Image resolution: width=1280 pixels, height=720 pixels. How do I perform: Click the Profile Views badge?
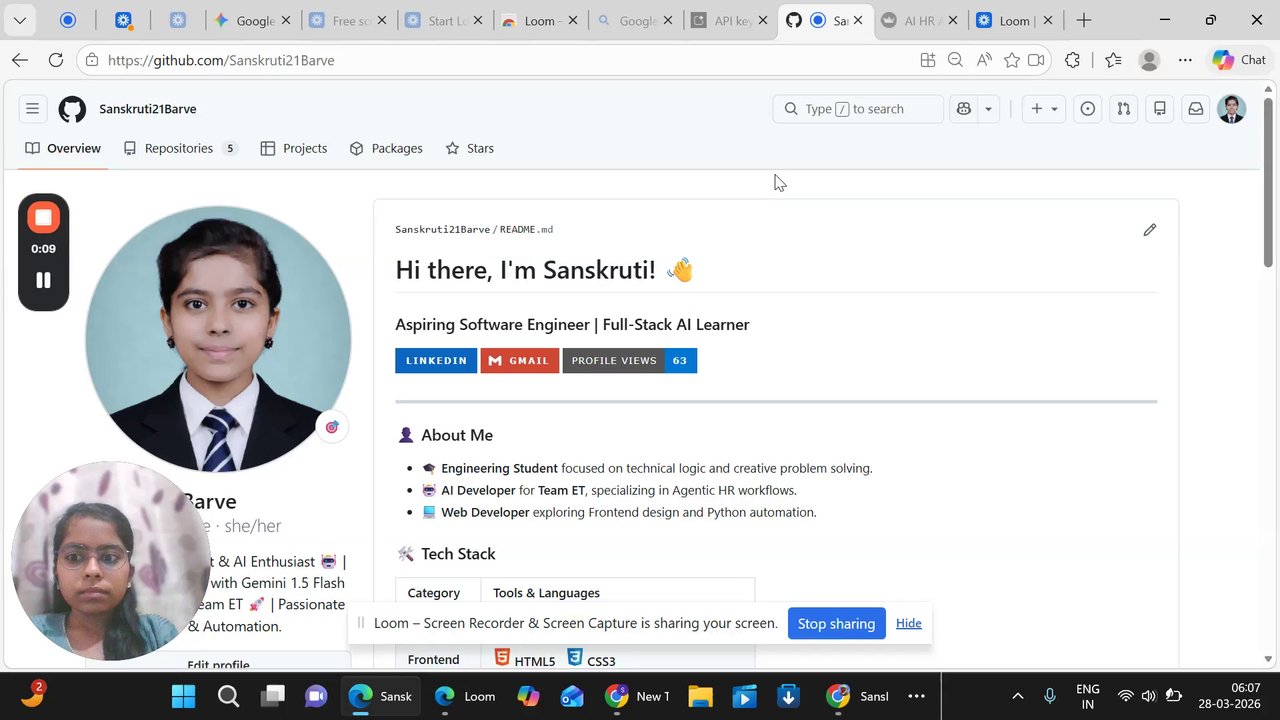(630, 360)
